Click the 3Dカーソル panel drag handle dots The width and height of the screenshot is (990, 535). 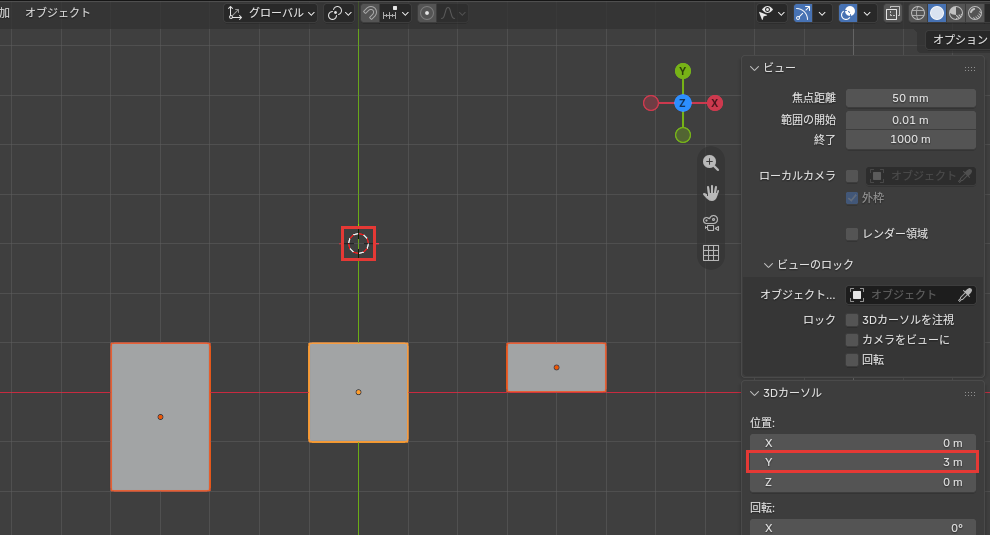click(970, 394)
